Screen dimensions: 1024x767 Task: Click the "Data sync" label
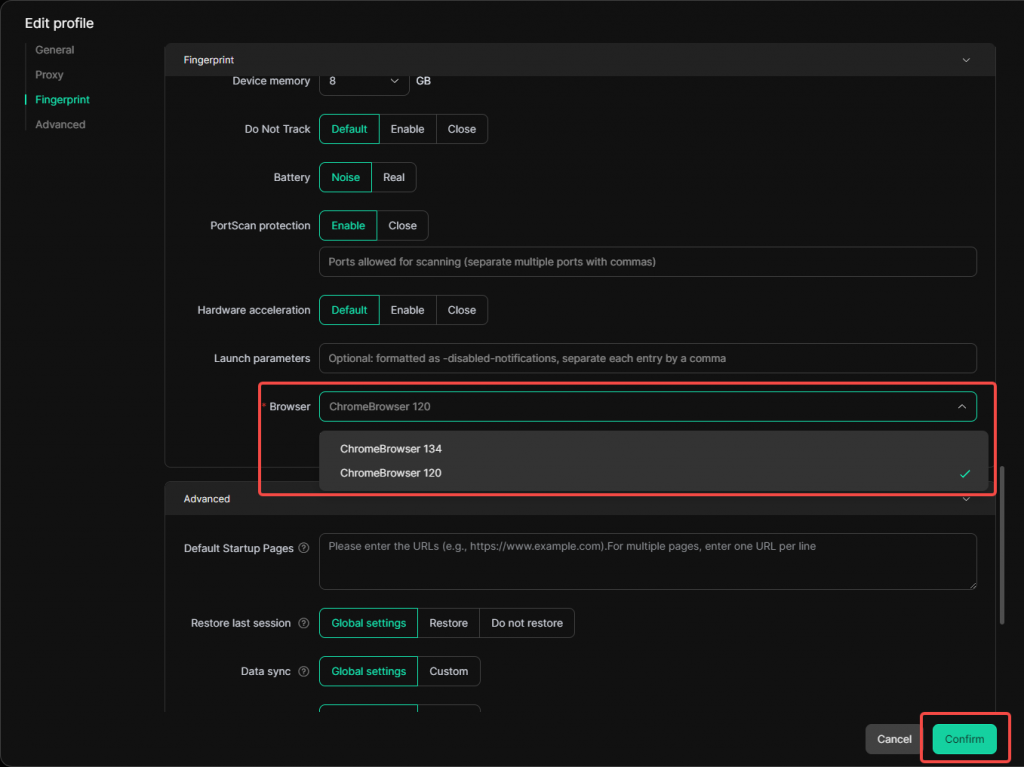[x=266, y=672]
